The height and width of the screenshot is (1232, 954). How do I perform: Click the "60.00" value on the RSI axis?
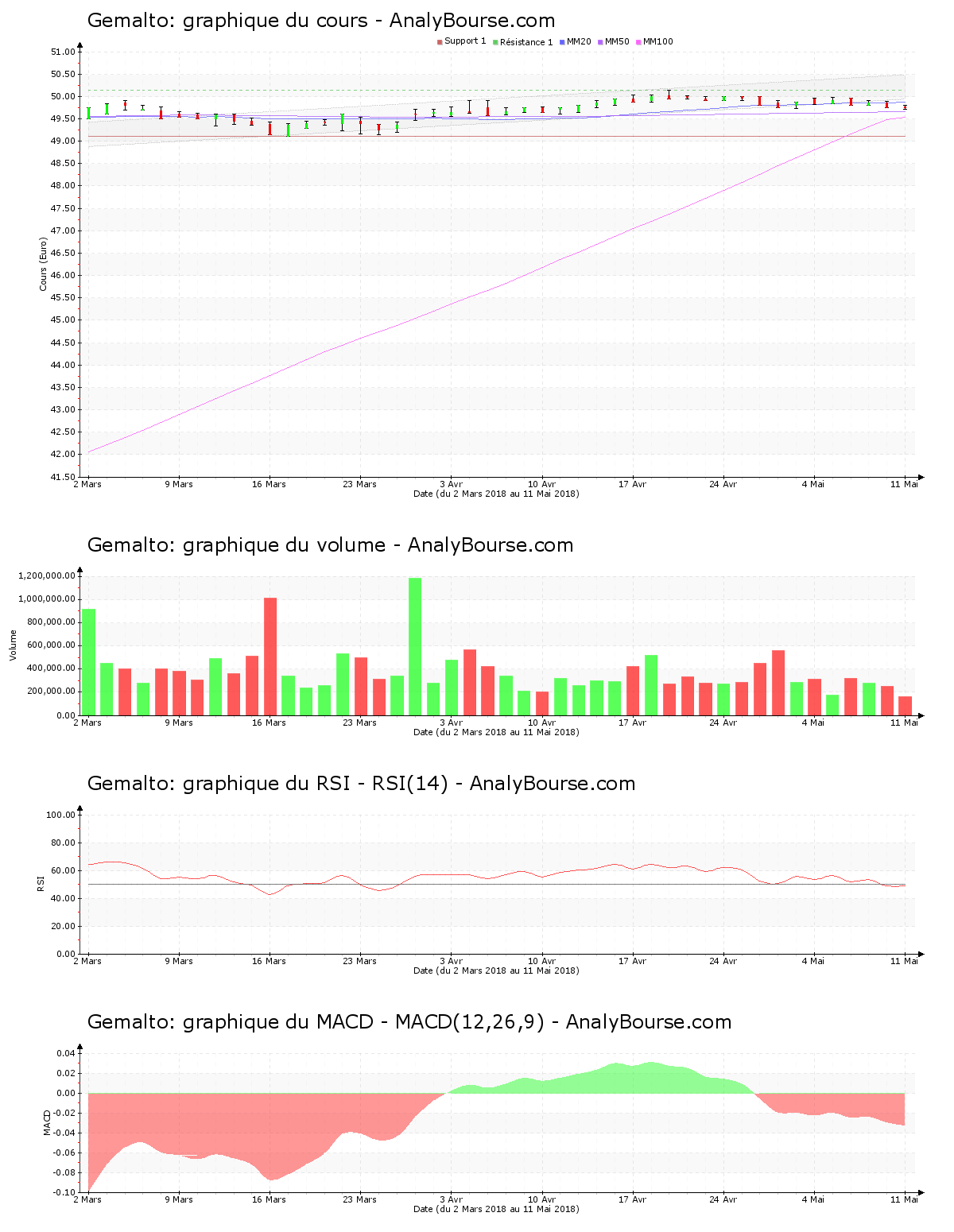tap(63, 870)
